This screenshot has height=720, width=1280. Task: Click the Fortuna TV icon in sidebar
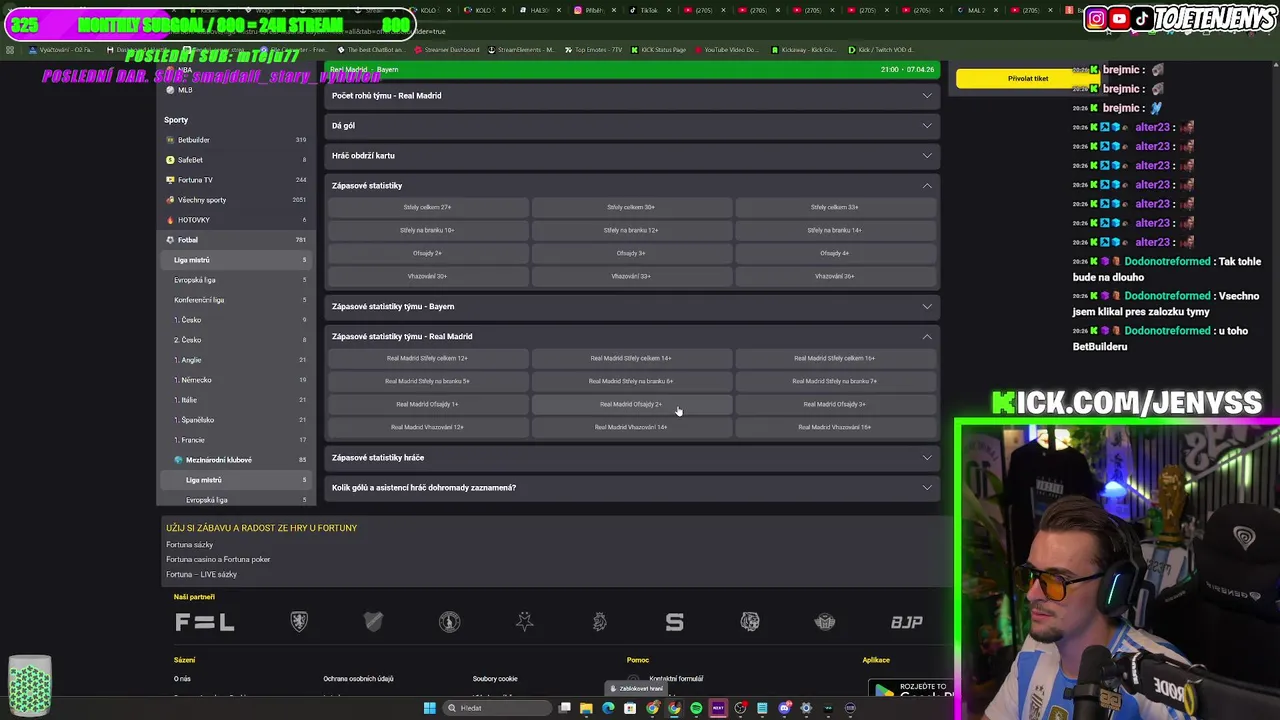[170, 180]
